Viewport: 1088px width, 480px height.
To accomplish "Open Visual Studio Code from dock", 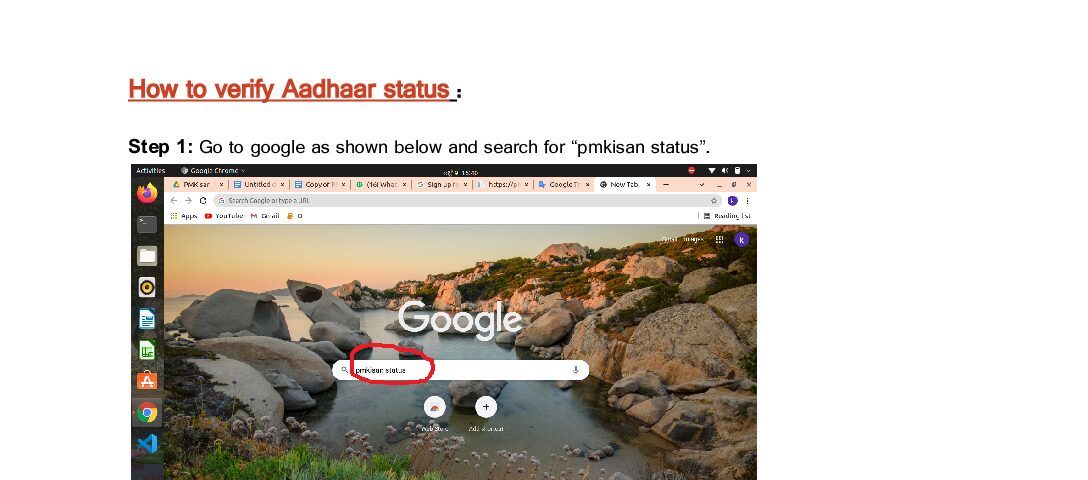I will click(147, 443).
